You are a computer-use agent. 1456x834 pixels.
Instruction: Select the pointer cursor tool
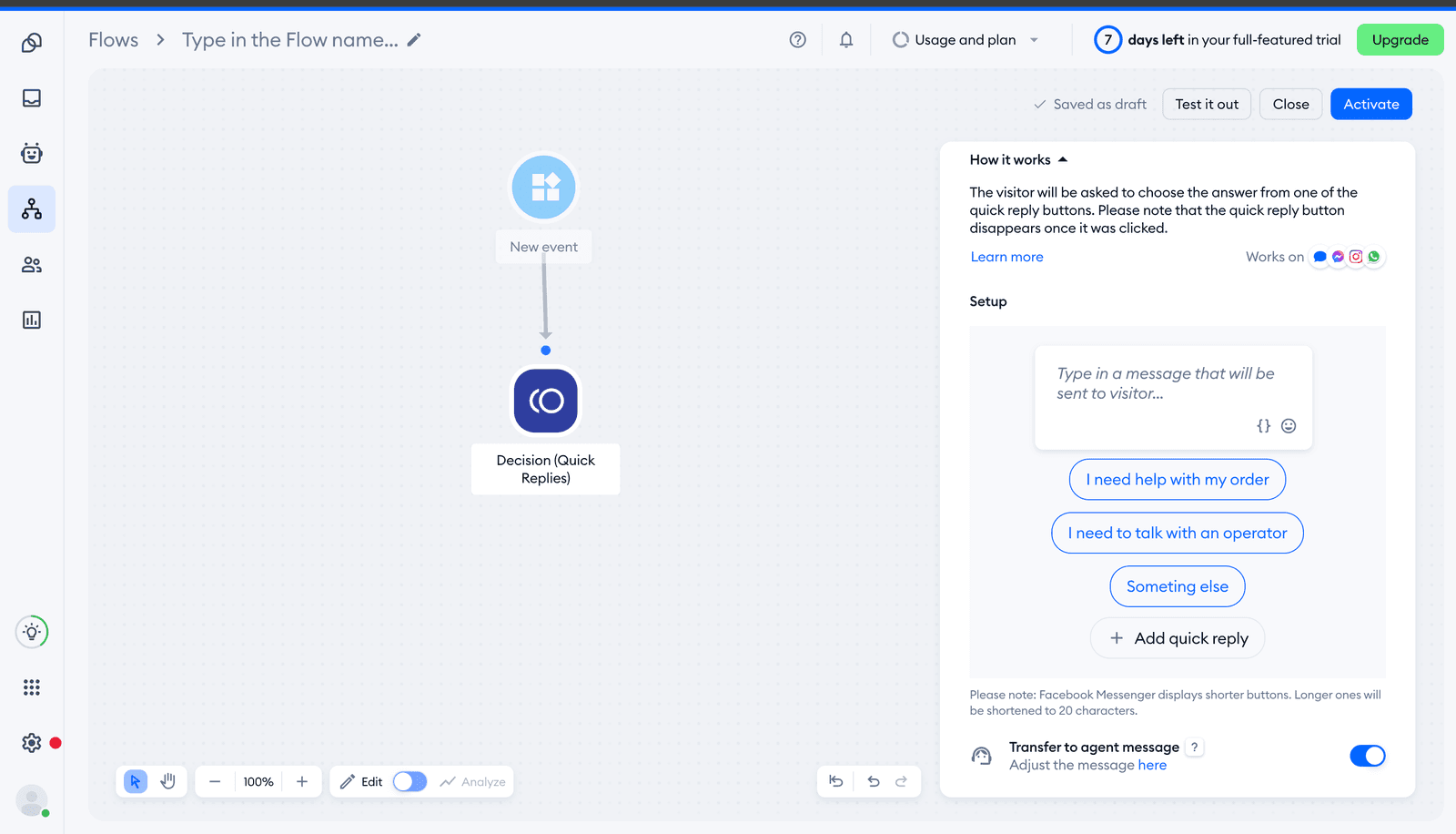click(136, 781)
